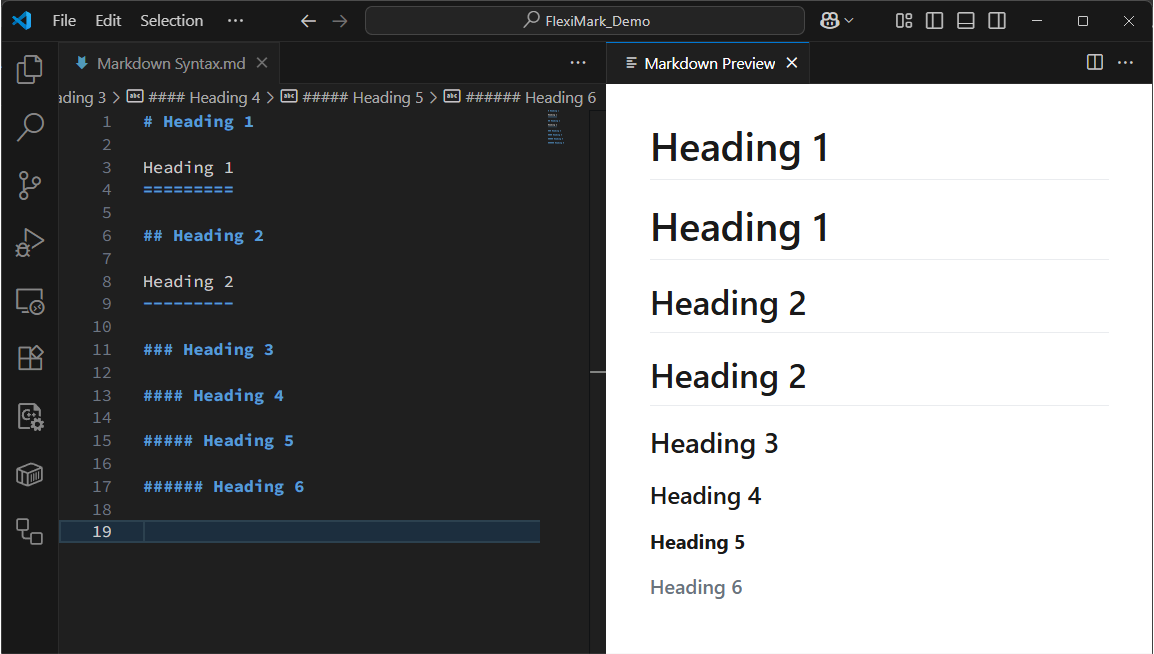Click the '---------' underline on line 9
This screenshot has height=654, width=1154.
pyautogui.click(x=188, y=303)
